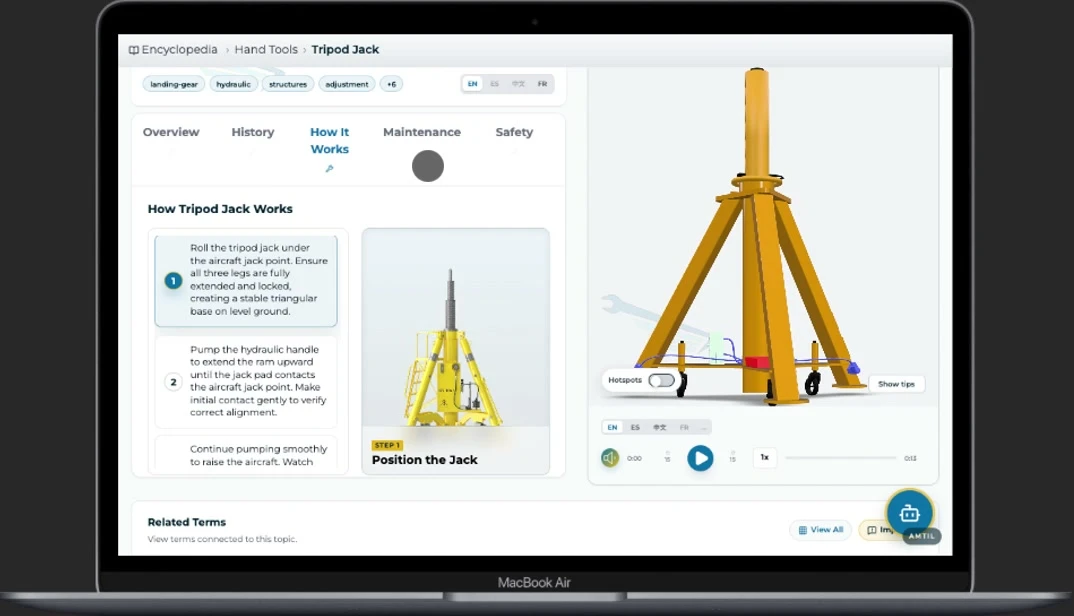The height and width of the screenshot is (616, 1074).
Task: Set audio language to ES
Action: click(x=635, y=427)
